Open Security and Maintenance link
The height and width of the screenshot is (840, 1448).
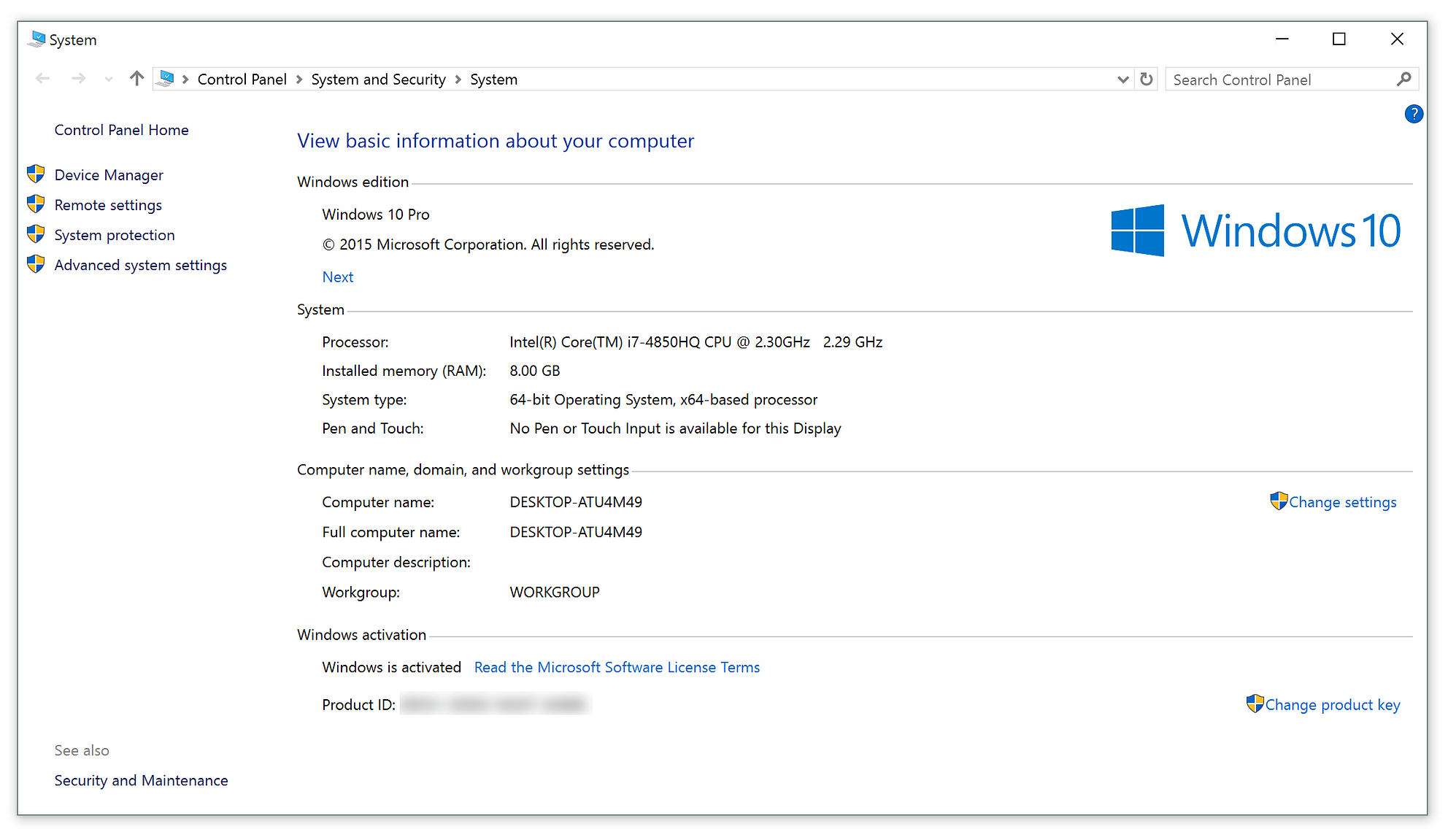[141, 781]
